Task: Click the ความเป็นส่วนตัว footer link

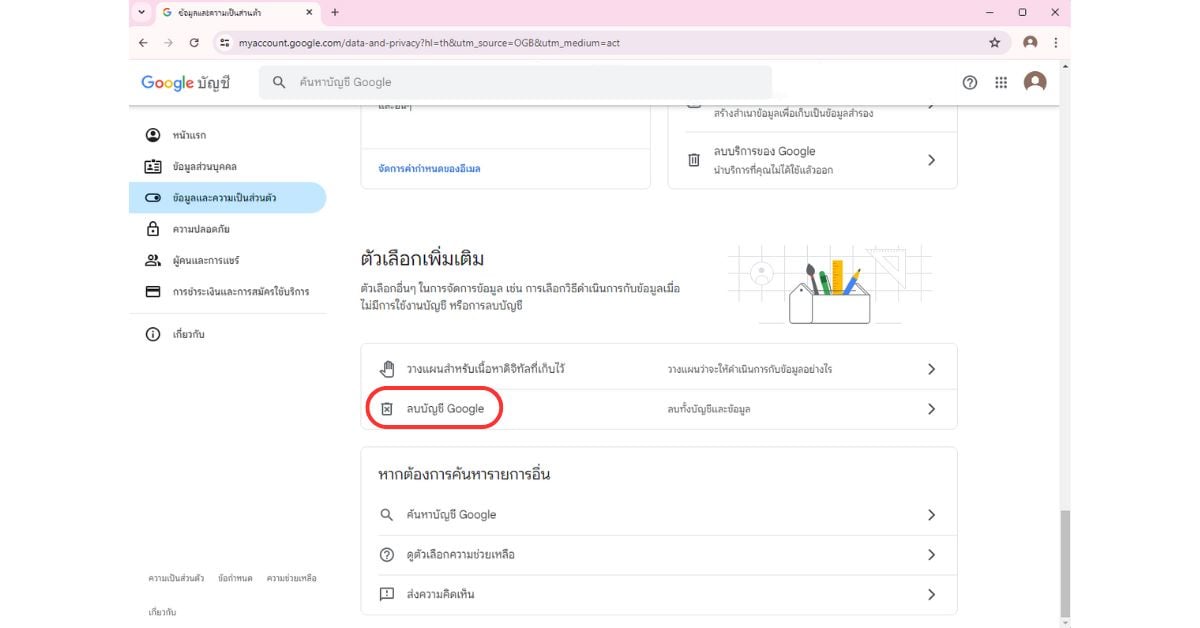Action: [176, 578]
